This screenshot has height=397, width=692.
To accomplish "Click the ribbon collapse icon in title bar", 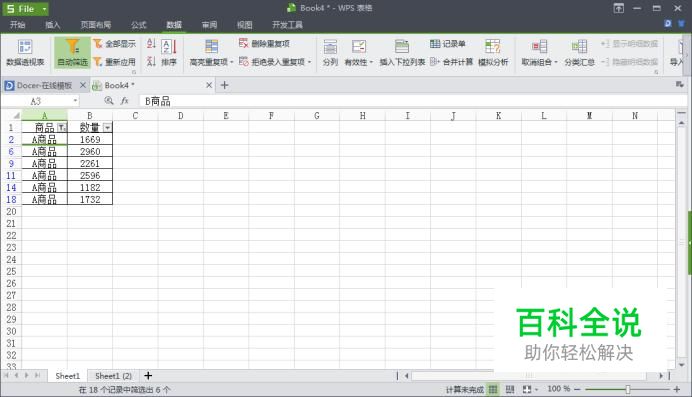I will coord(619,8).
